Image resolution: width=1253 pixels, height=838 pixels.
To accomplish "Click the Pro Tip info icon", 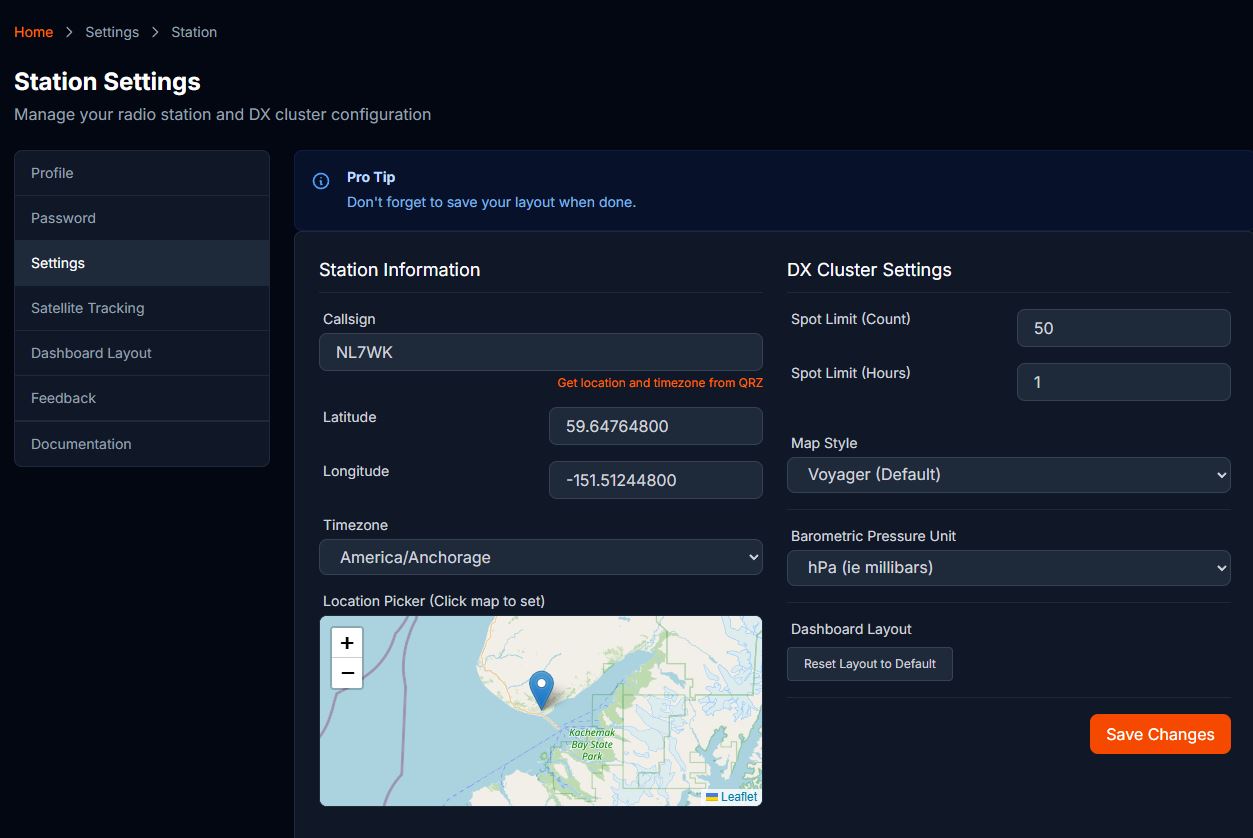I will click(x=321, y=181).
